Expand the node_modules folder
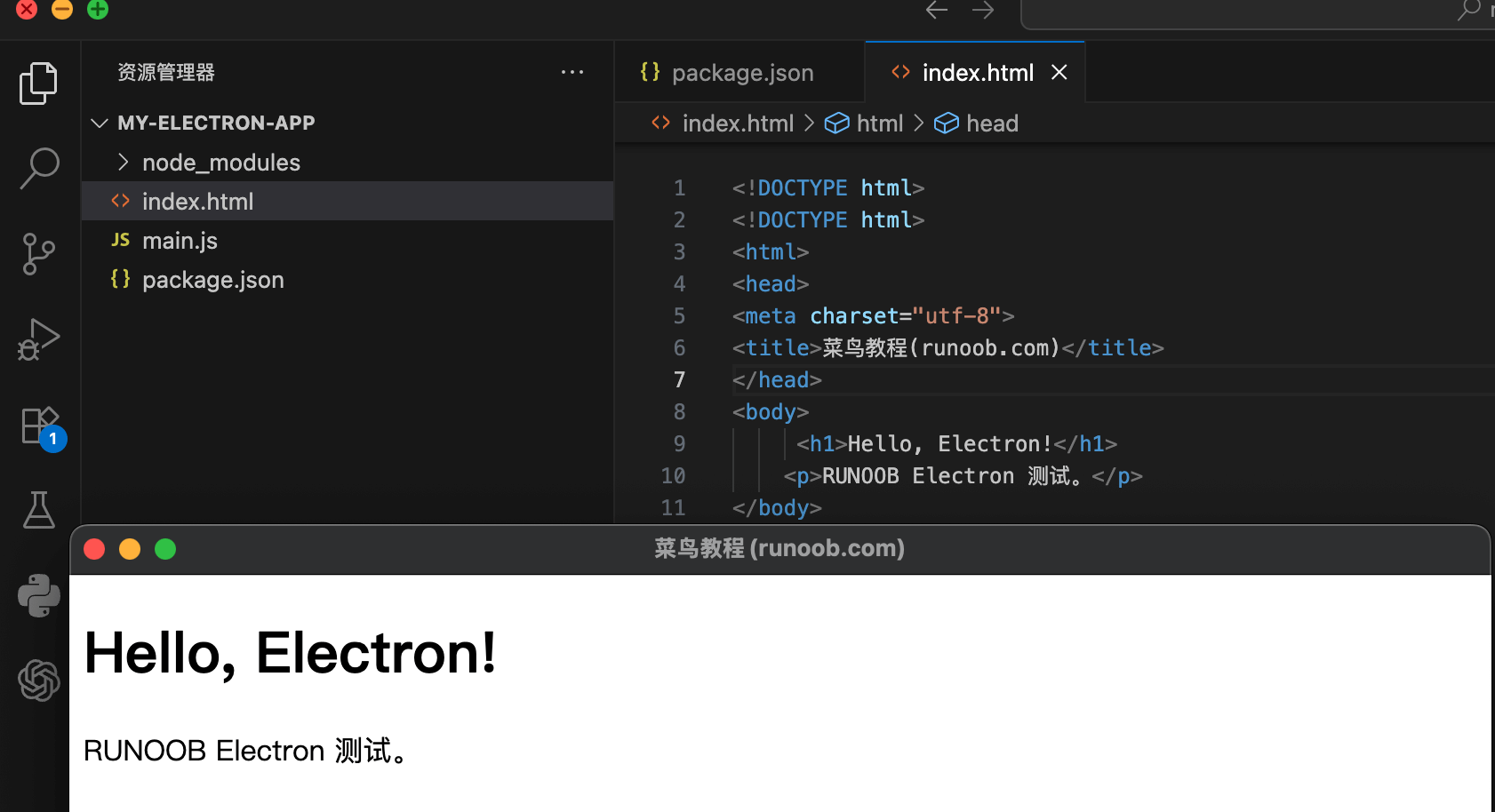 tap(220, 163)
